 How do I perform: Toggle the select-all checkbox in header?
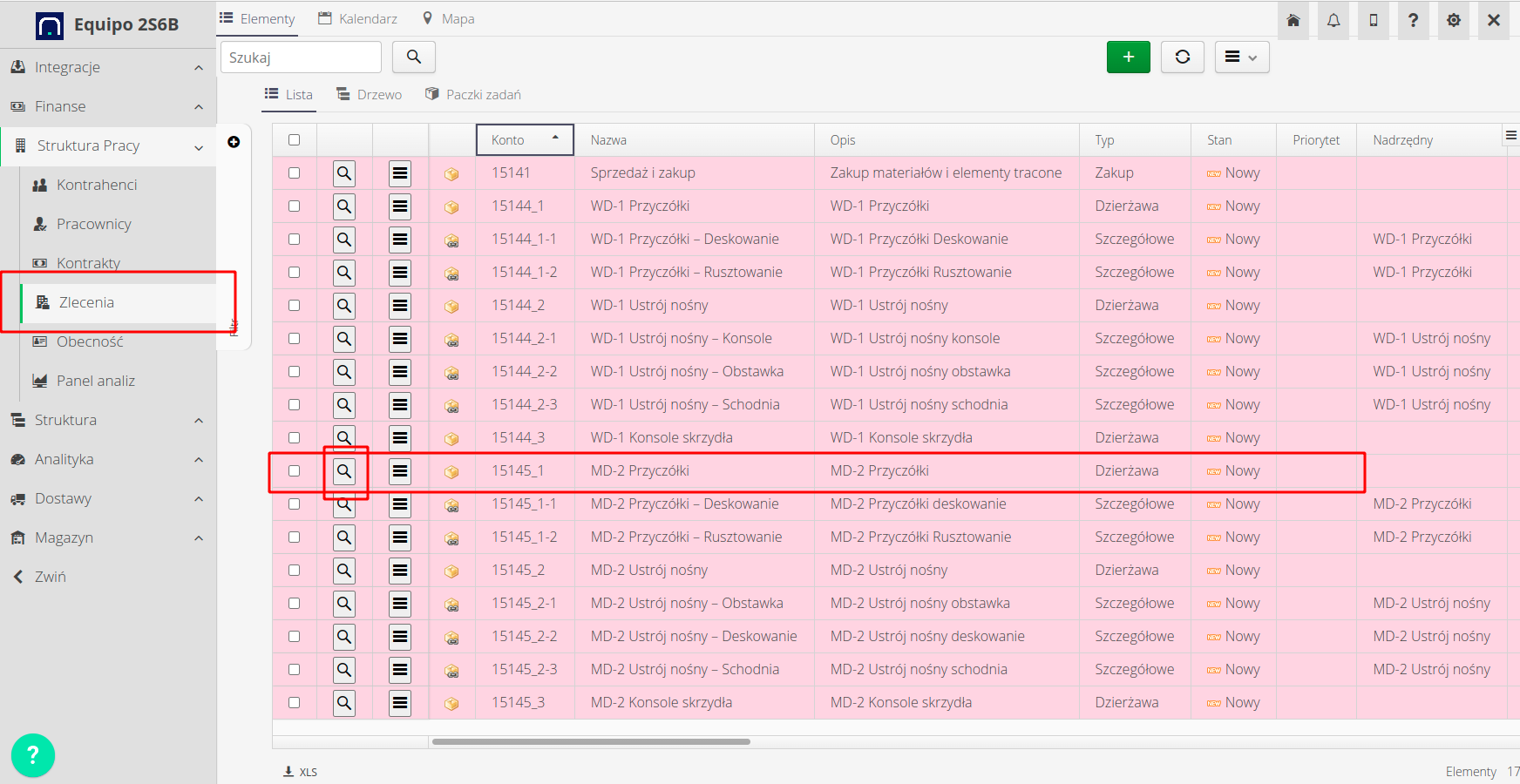click(294, 139)
